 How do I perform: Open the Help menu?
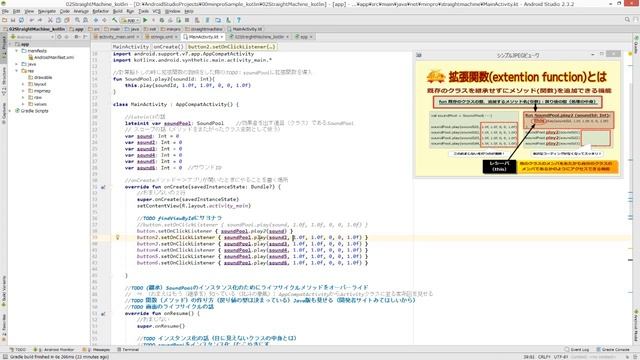click(x=189, y=11)
